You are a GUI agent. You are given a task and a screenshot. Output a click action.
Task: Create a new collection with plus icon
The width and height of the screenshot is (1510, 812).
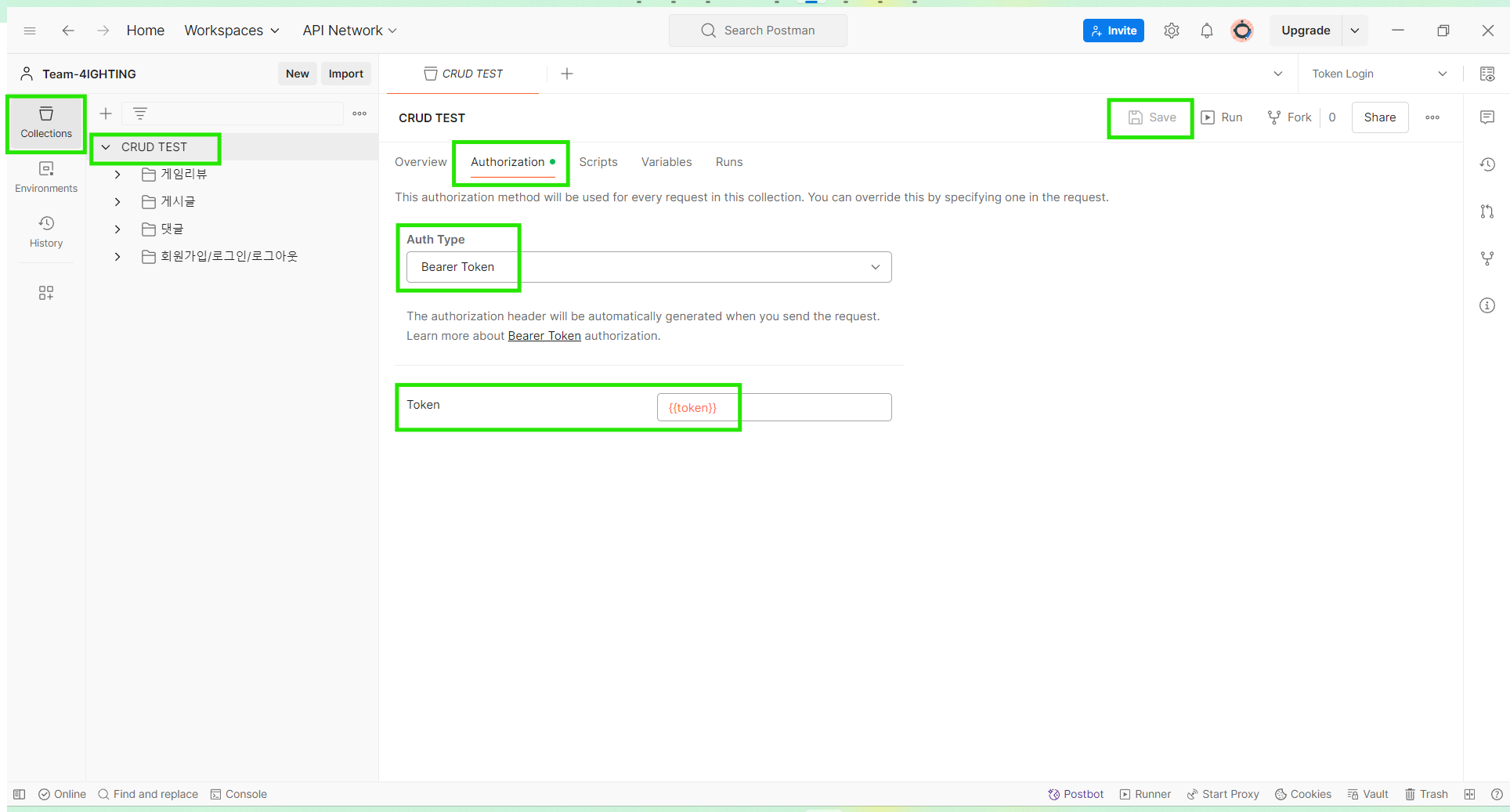[x=106, y=114]
